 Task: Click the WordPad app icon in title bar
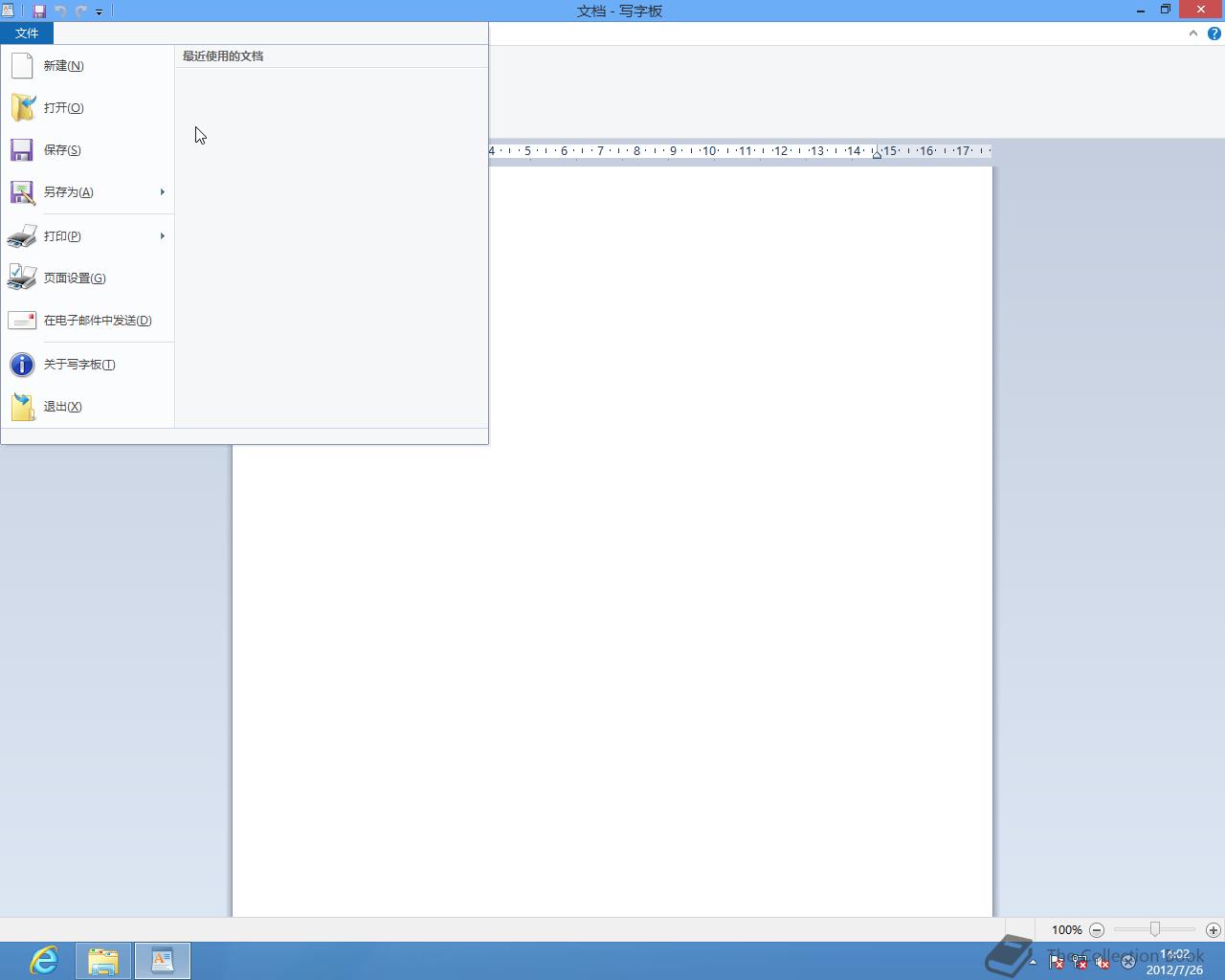click(x=9, y=11)
